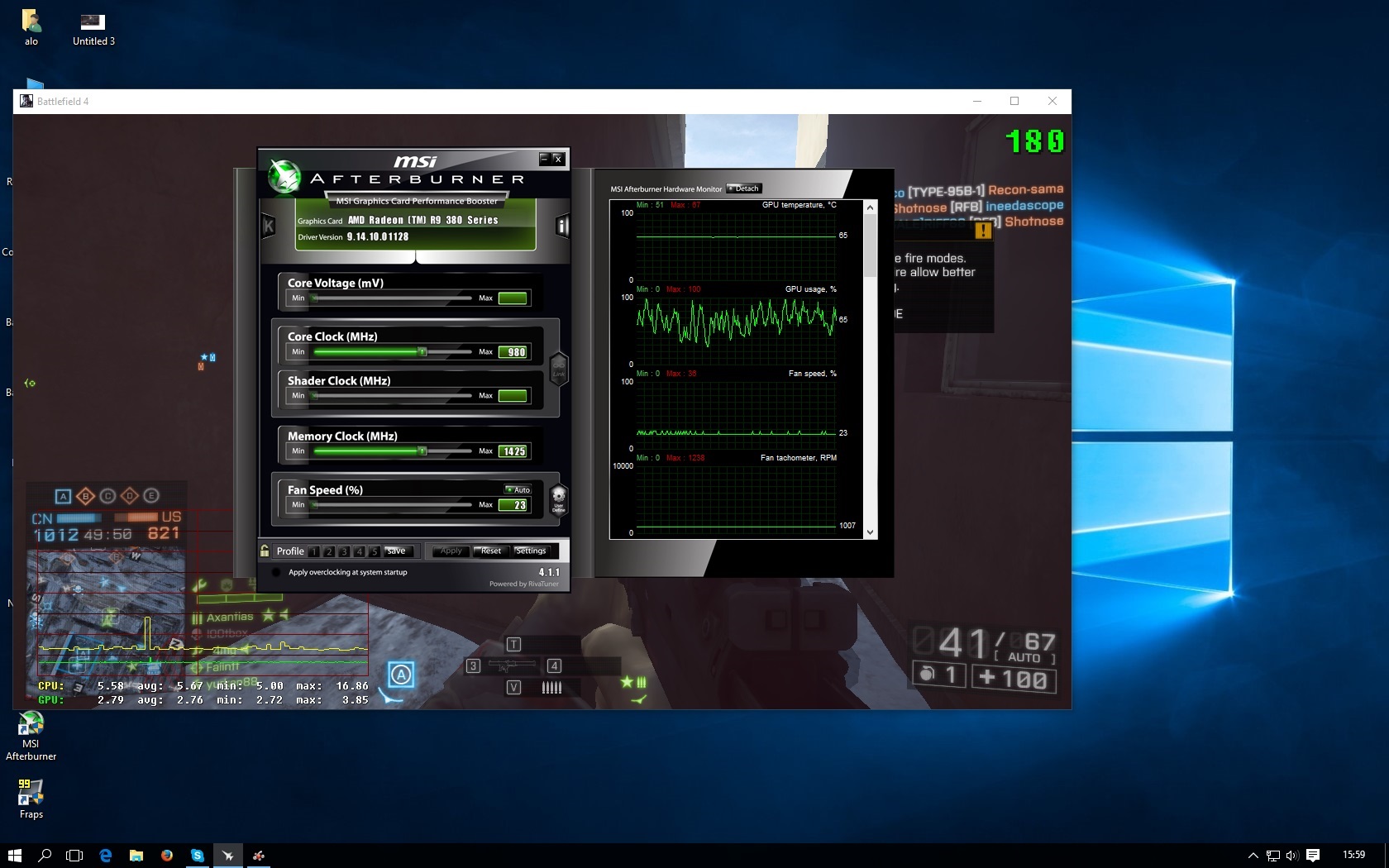Open the Fraps desktop shortcut
The height and width of the screenshot is (868, 1389).
[x=31, y=798]
